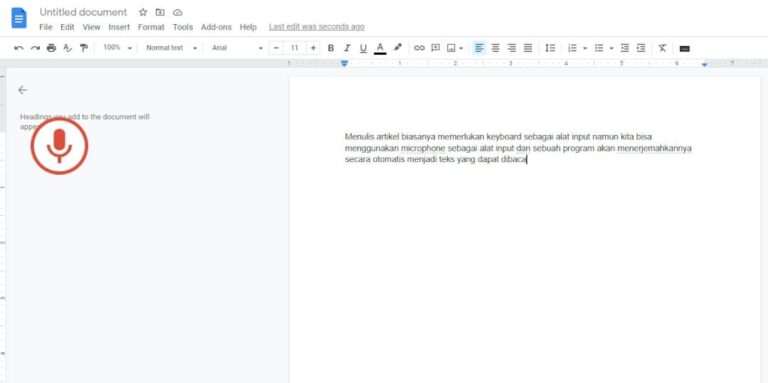Screen dimensions: 768x383
Task: Click the insert link icon
Action: tap(419, 48)
